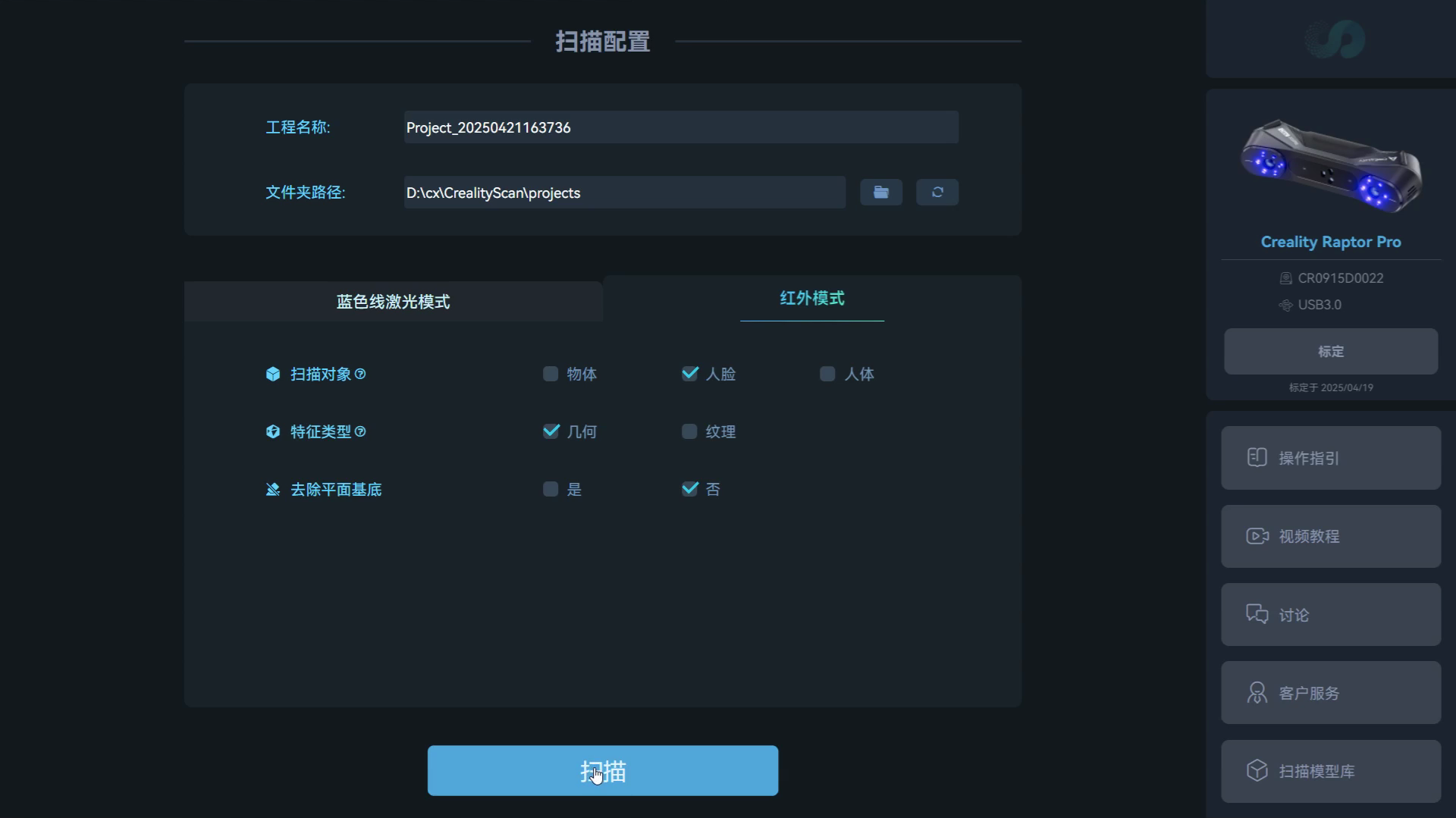The image size is (1456, 818).
Task: Click help icon beside 特征类型
Action: point(360,431)
